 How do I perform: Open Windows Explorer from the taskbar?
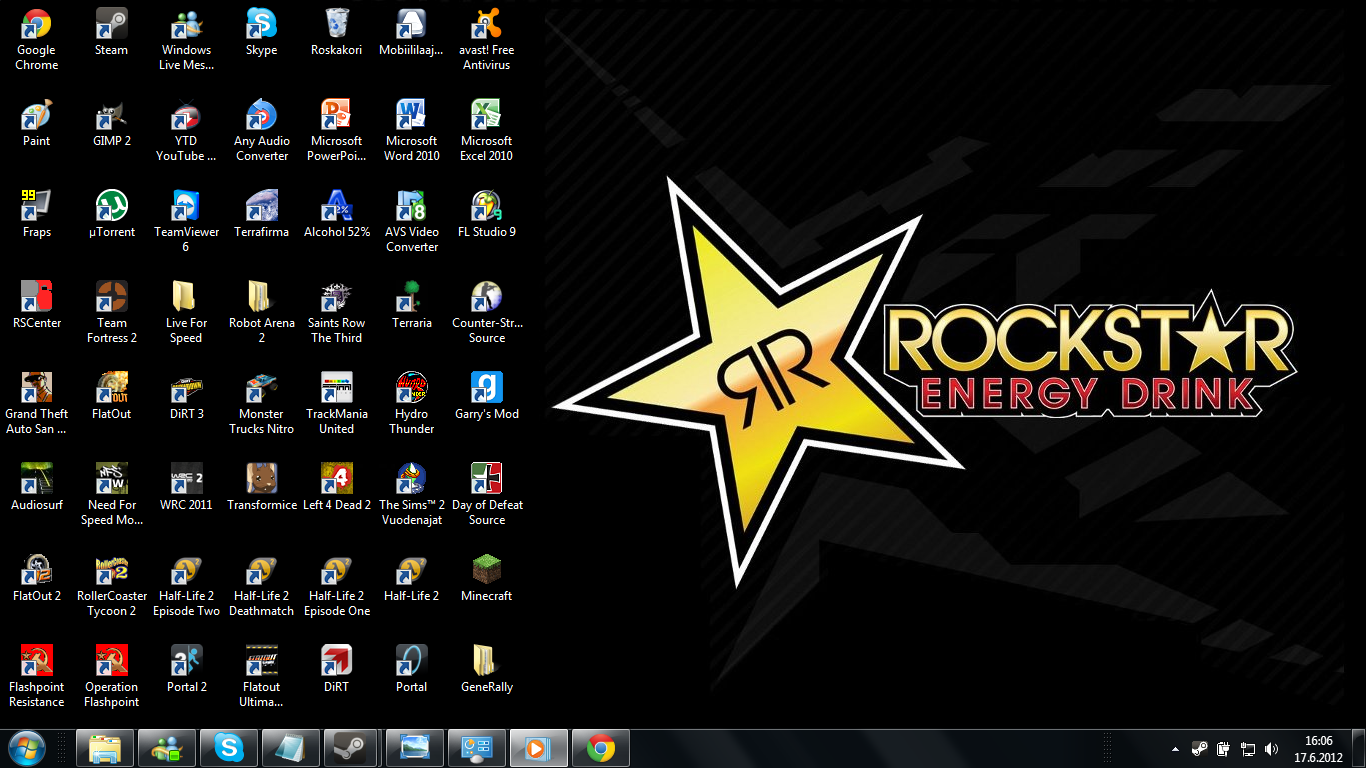pyautogui.click(x=105, y=748)
